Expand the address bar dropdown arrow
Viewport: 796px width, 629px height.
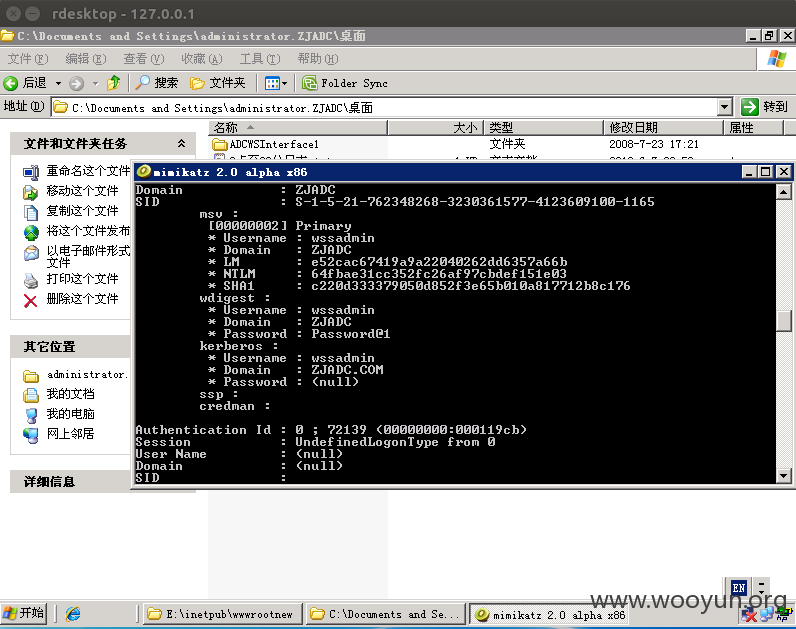tap(725, 108)
